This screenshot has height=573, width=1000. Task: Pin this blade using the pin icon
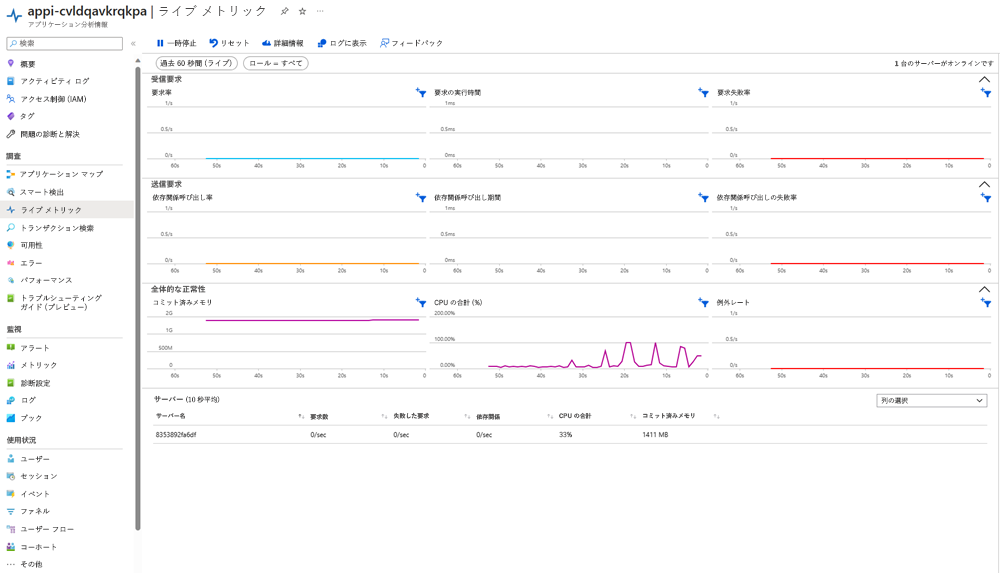tap(284, 11)
